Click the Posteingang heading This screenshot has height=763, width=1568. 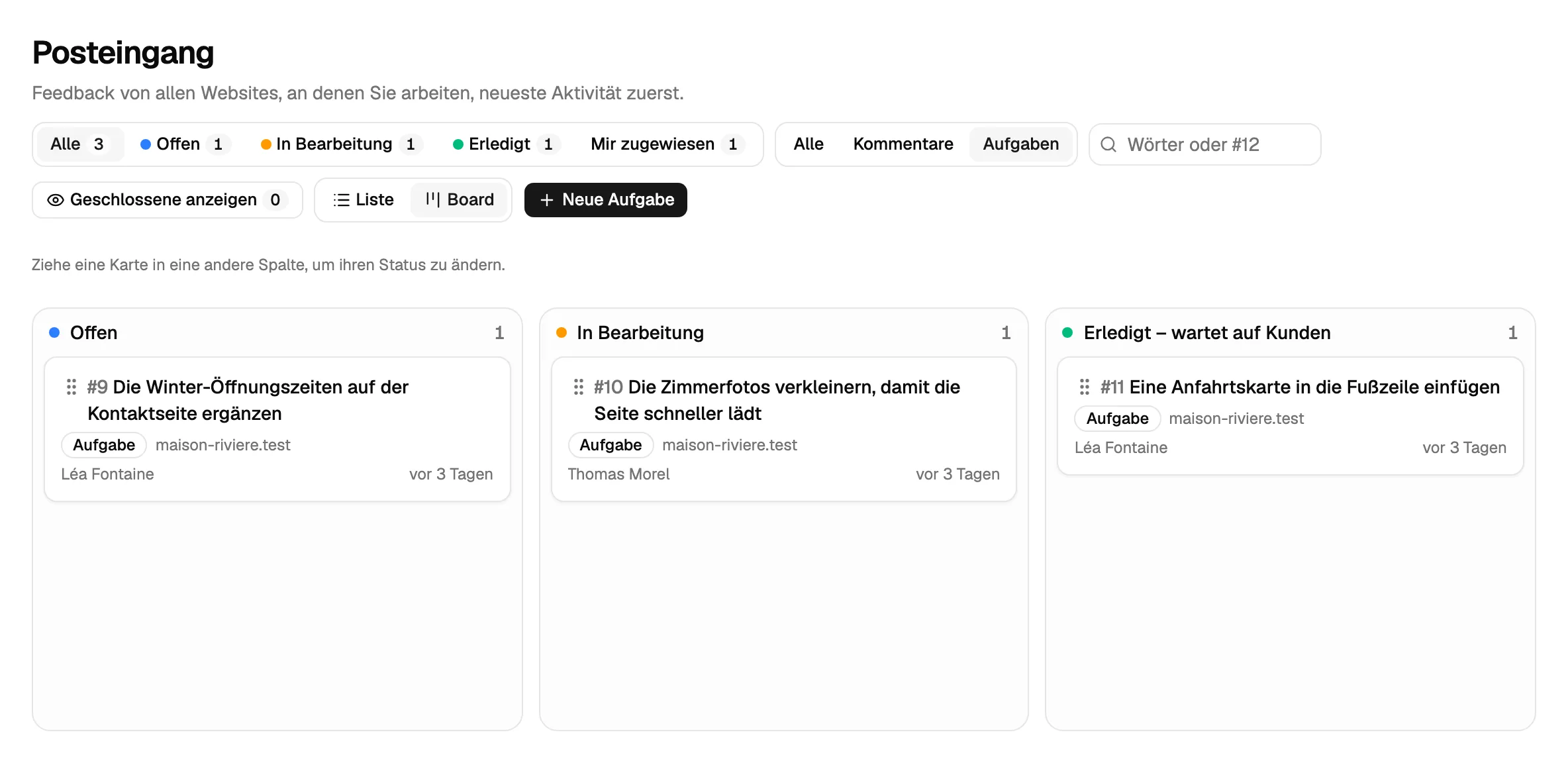click(x=123, y=53)
